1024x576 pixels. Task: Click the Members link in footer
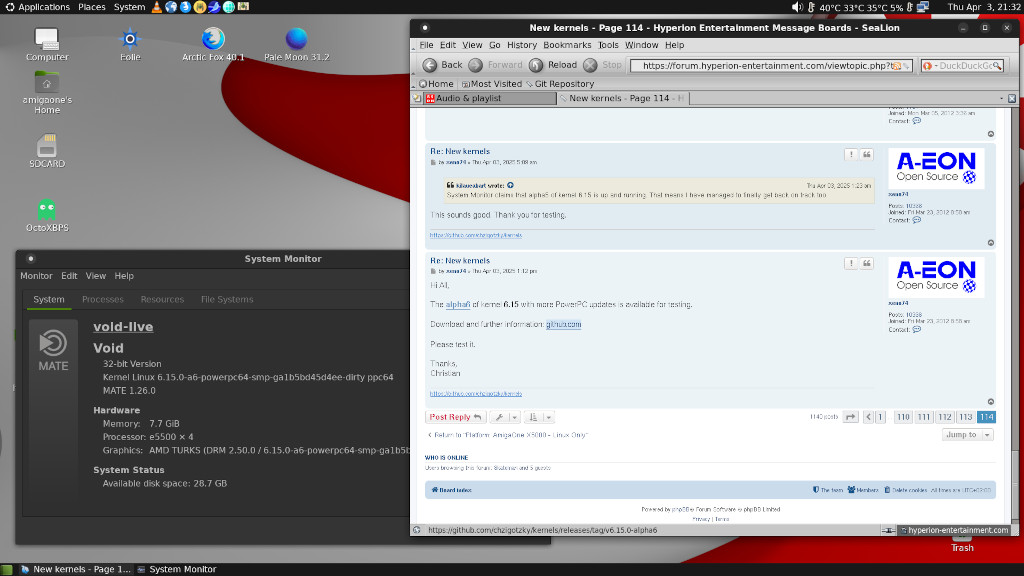(863, 490)
